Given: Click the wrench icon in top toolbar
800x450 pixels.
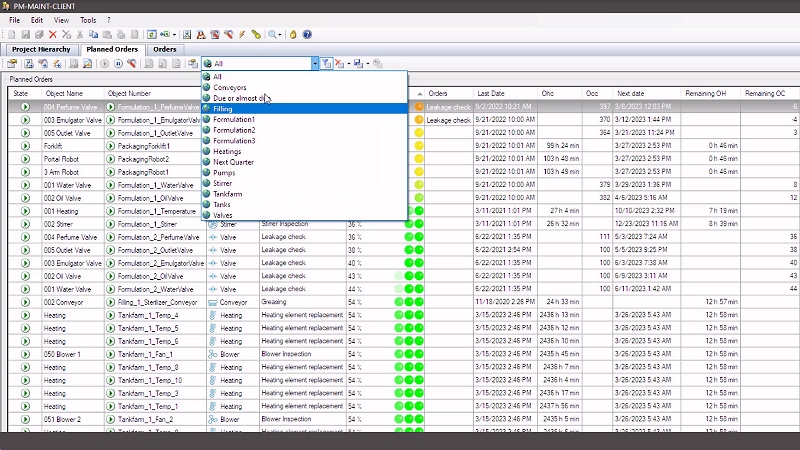Looking at the screenshot, I should click(x=229, y=35).
